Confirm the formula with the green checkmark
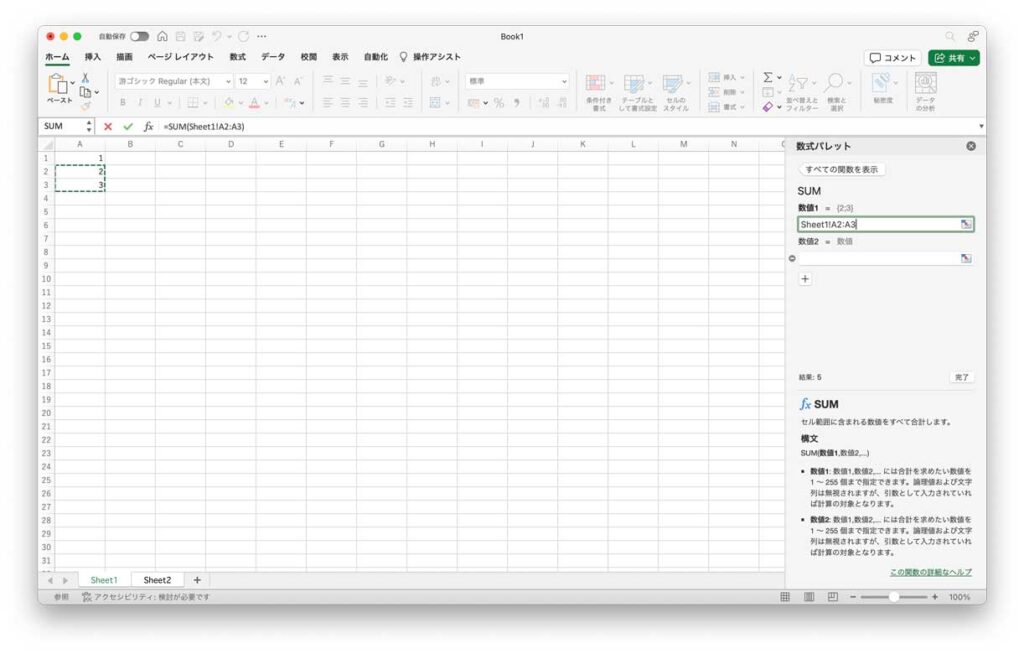 [x=127, y=127]
